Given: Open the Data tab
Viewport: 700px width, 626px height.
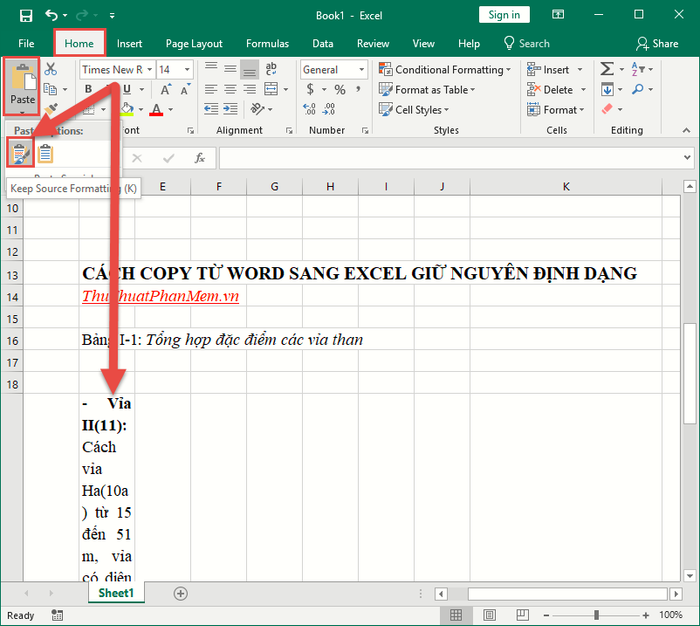Looking at the screenshot, I should point(323,43).
